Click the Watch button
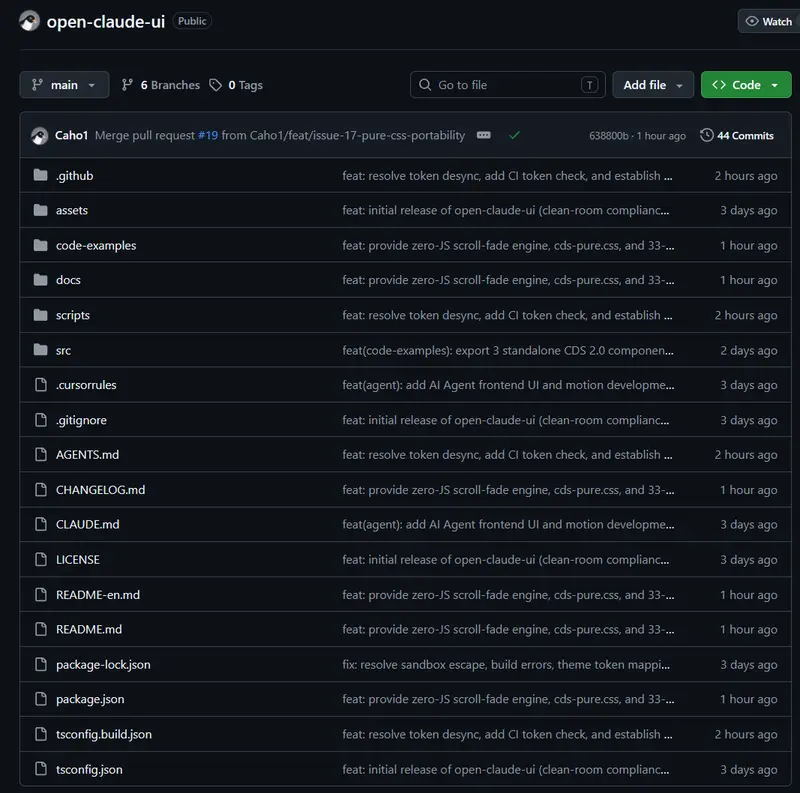The image size is (800, 793). coord(768,21)
